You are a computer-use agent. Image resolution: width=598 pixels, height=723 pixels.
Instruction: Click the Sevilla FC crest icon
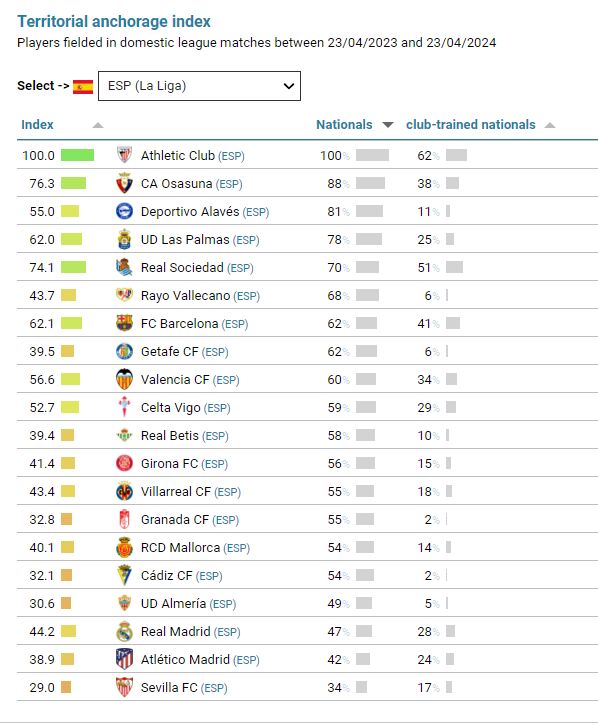[x=124, y=687]
